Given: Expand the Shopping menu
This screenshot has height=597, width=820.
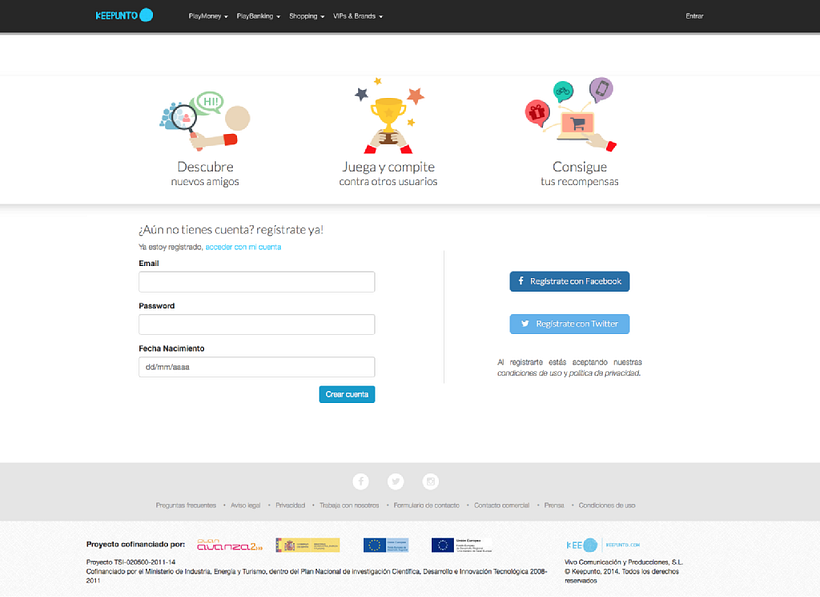Looking at the screenshot, I should pyautogui.click(x=307, y=16).
